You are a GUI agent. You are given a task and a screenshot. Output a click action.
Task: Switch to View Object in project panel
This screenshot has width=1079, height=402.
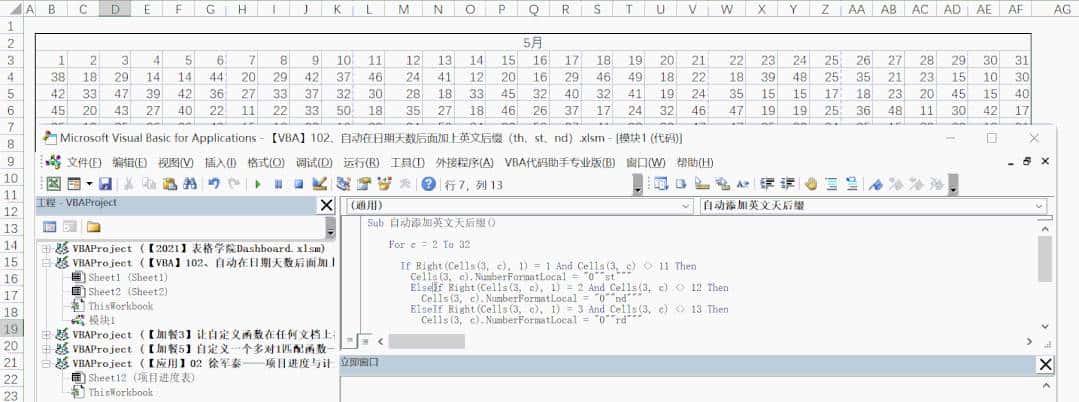tap(70, 227)
